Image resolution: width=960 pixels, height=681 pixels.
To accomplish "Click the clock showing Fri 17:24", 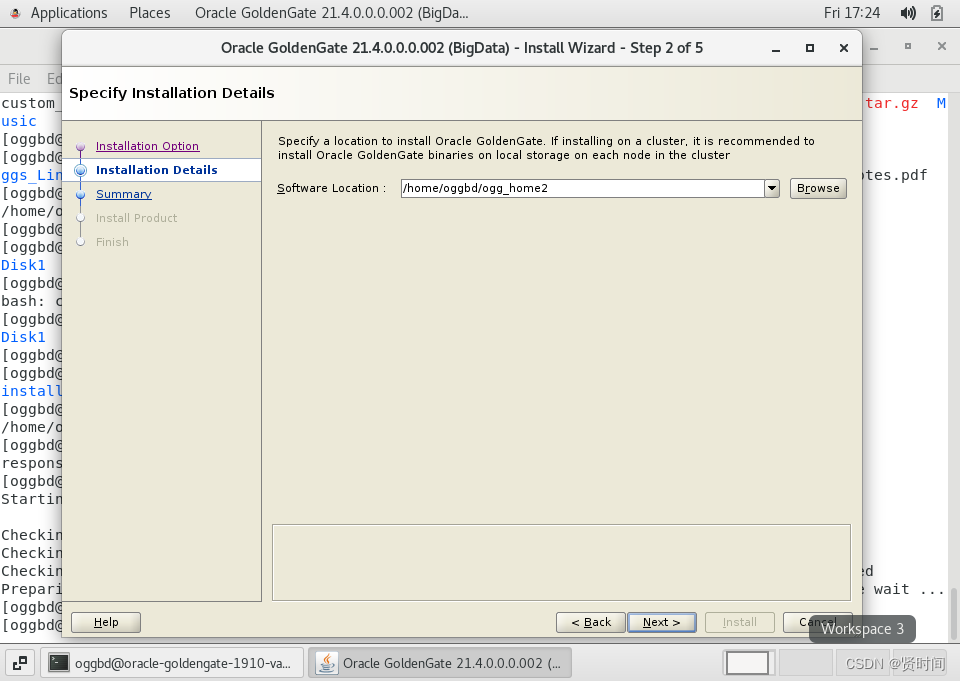I will pos(852,13).
